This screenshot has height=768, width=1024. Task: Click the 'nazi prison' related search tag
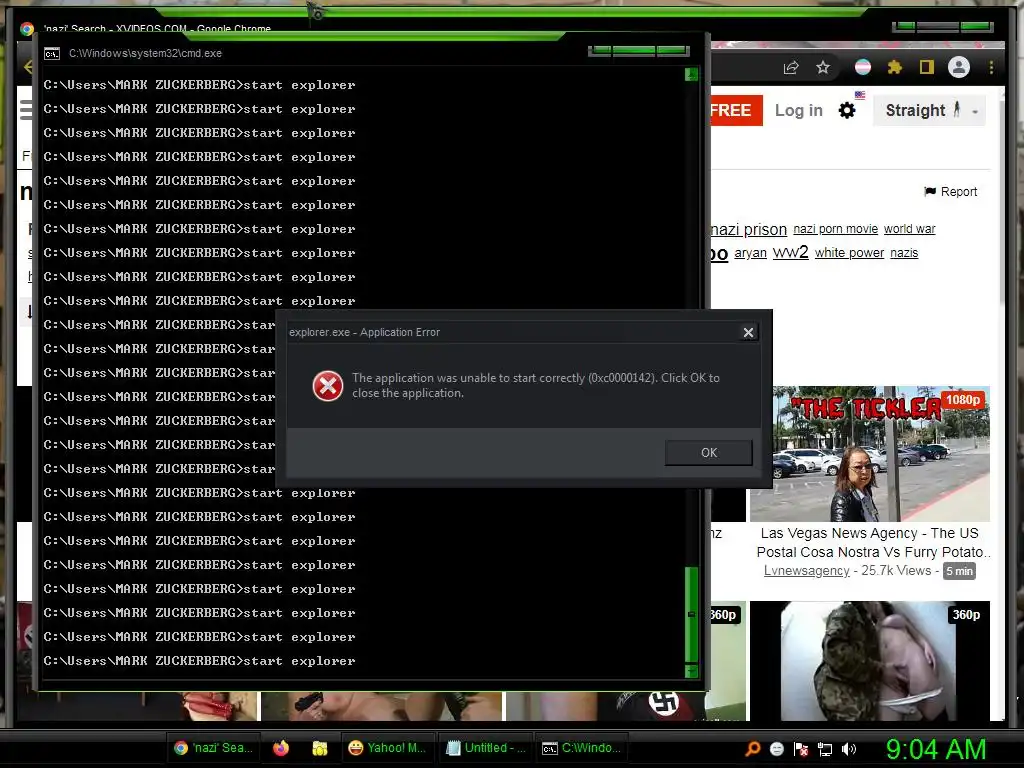(x=748, y=229)
